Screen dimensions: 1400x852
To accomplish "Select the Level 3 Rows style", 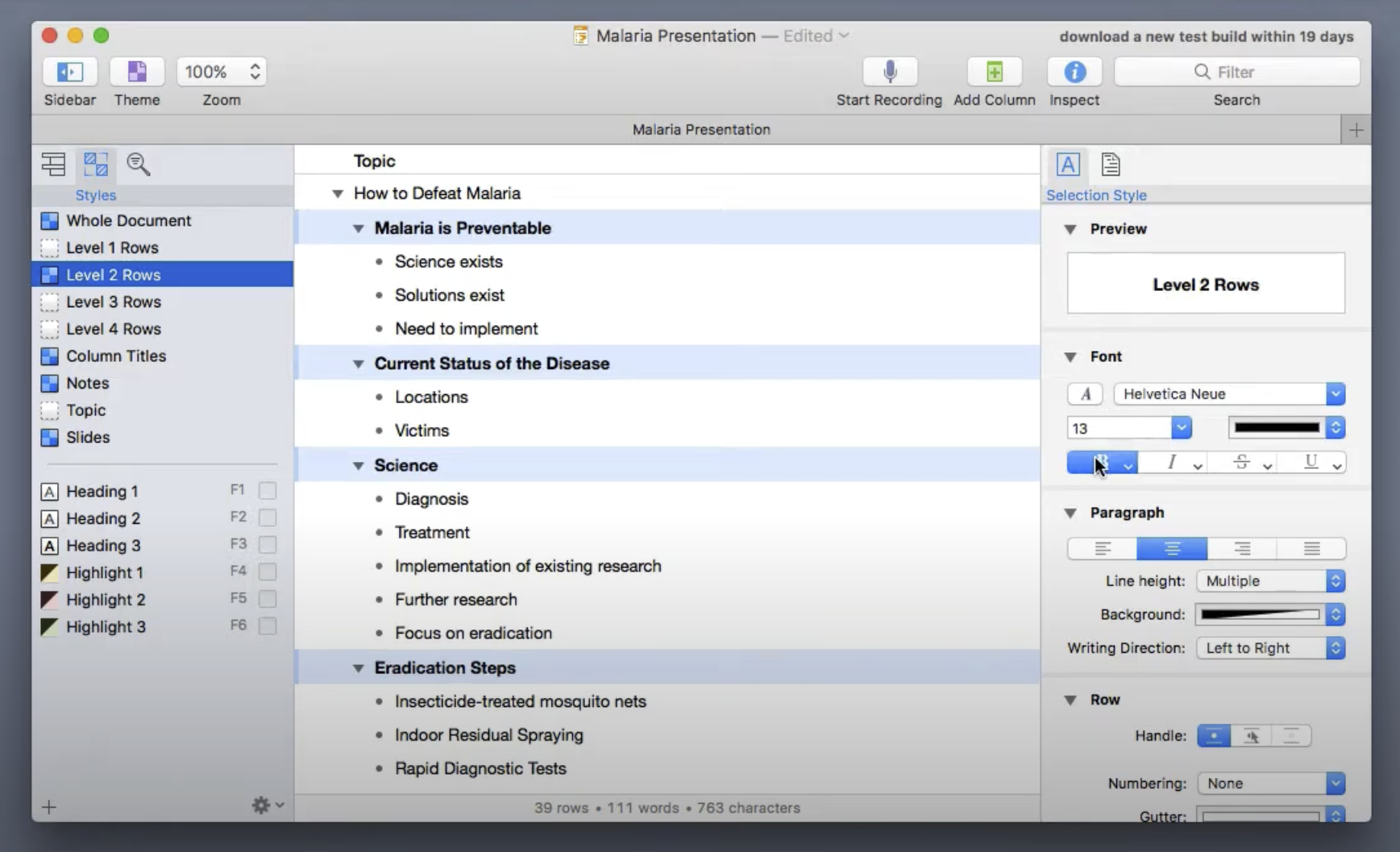I will pyautogui.click(x=162, y=301).
